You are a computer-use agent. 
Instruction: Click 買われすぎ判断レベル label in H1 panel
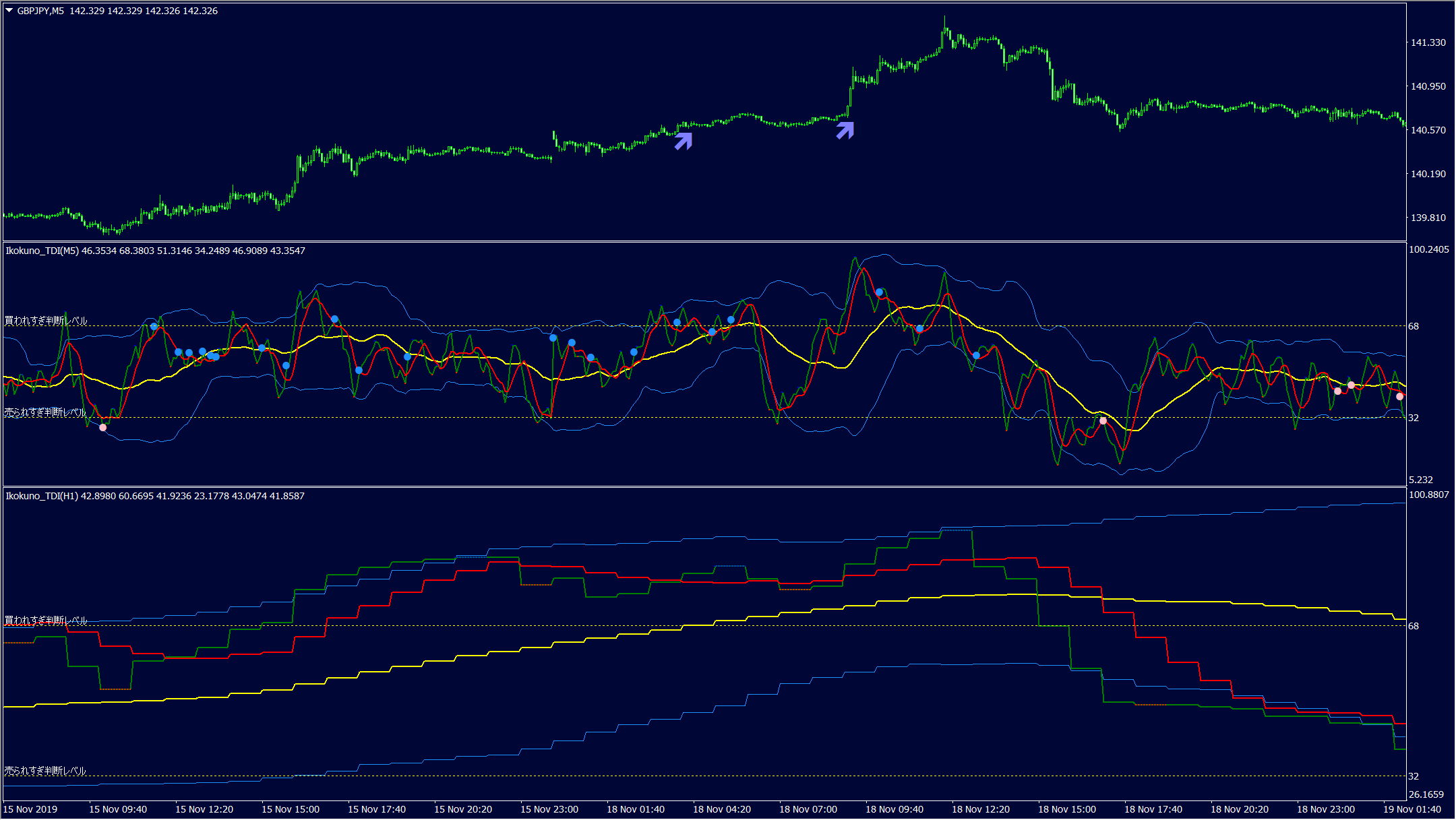[x=46, y=620]
